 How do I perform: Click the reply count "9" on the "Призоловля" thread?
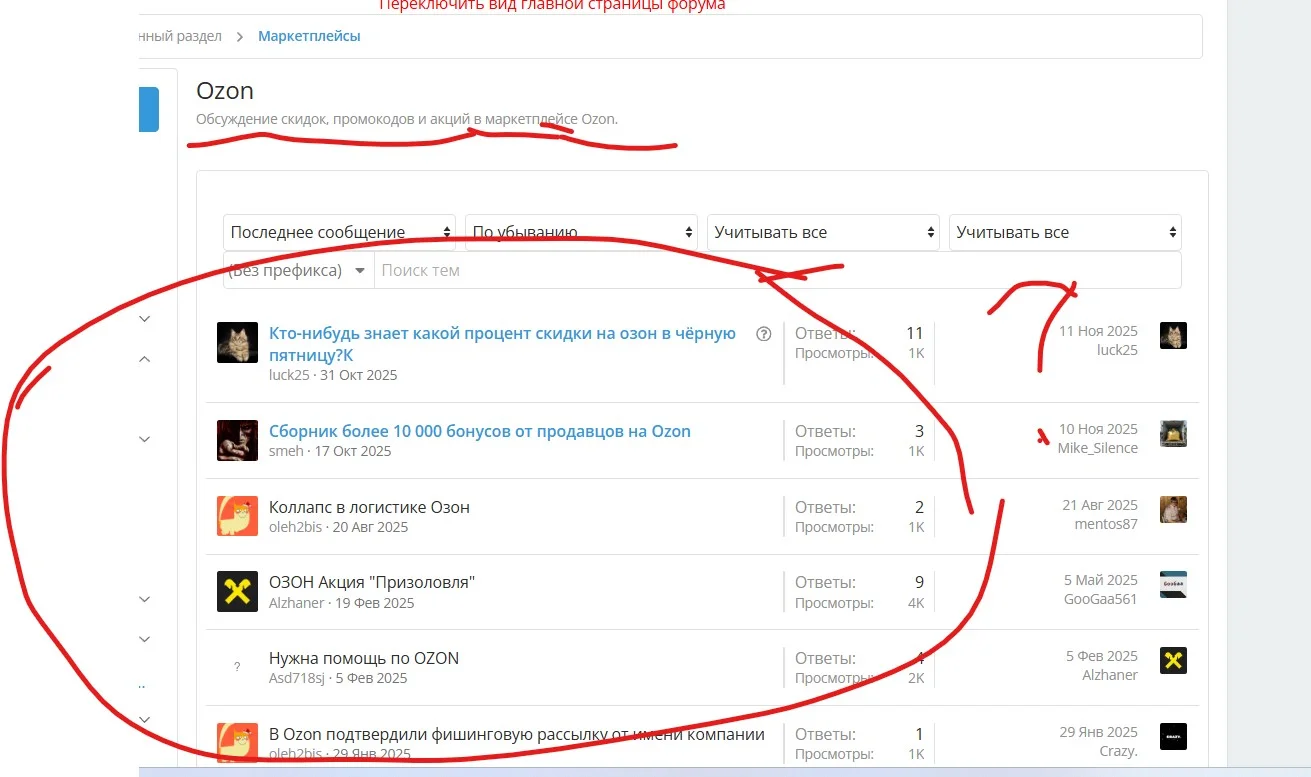(x=919, y=582)
